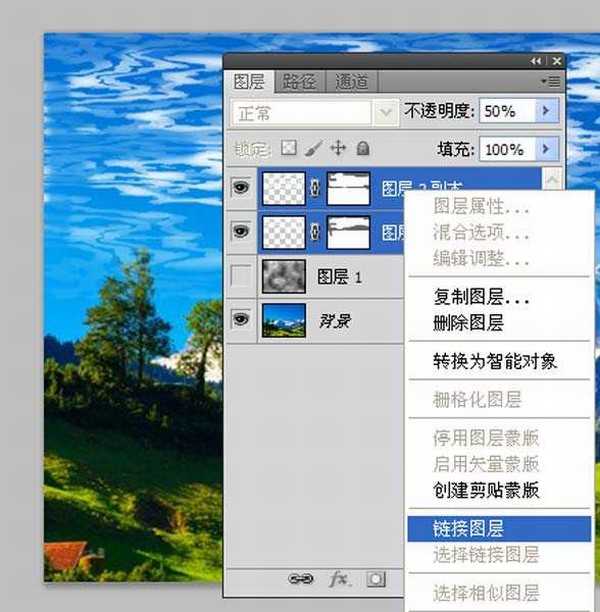600x612 pixels.
Task: Open the layers panel flyout menu
Action: point(550,81)
